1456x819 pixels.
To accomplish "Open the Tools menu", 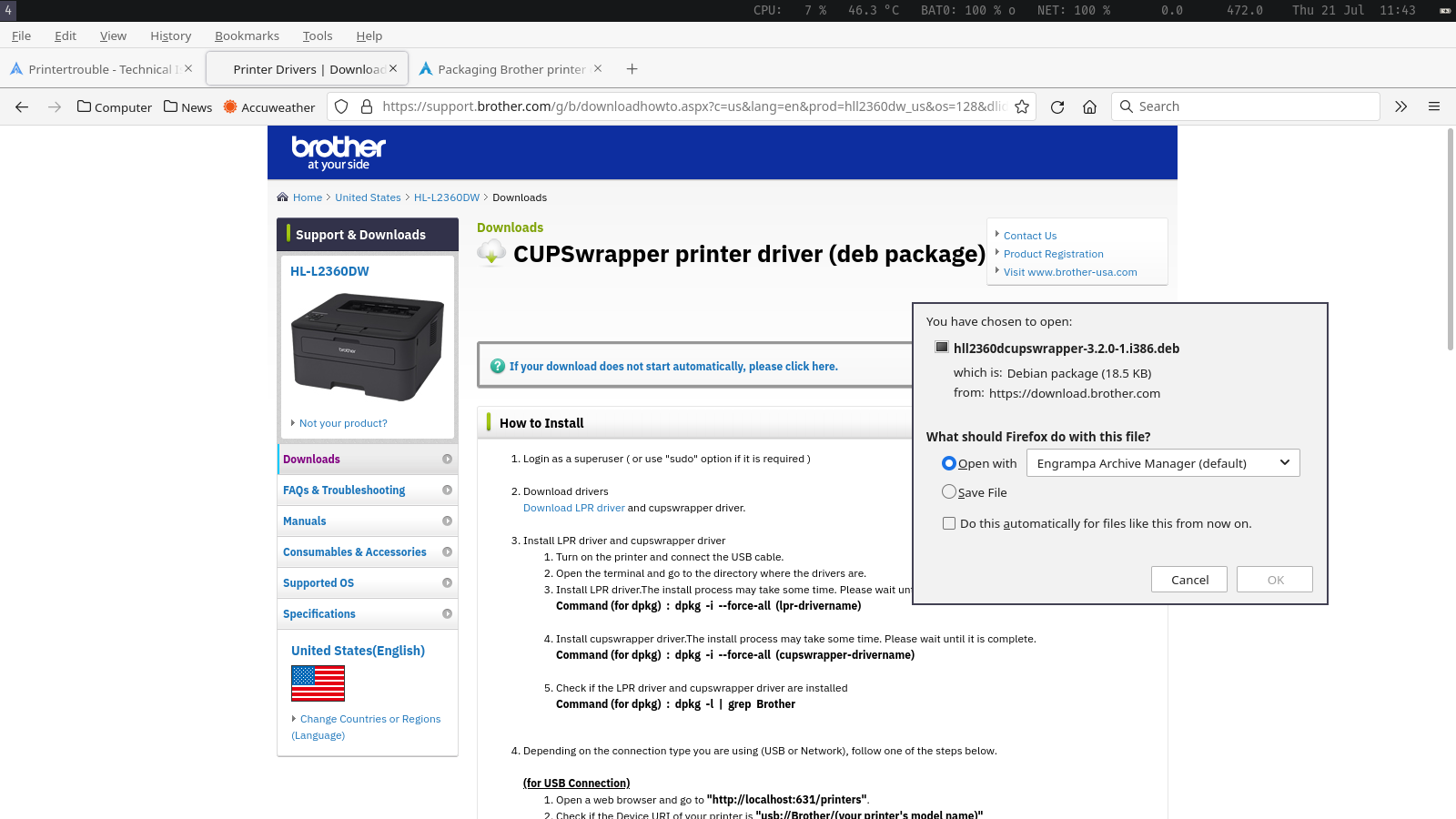I will click(x=318, y=35).
